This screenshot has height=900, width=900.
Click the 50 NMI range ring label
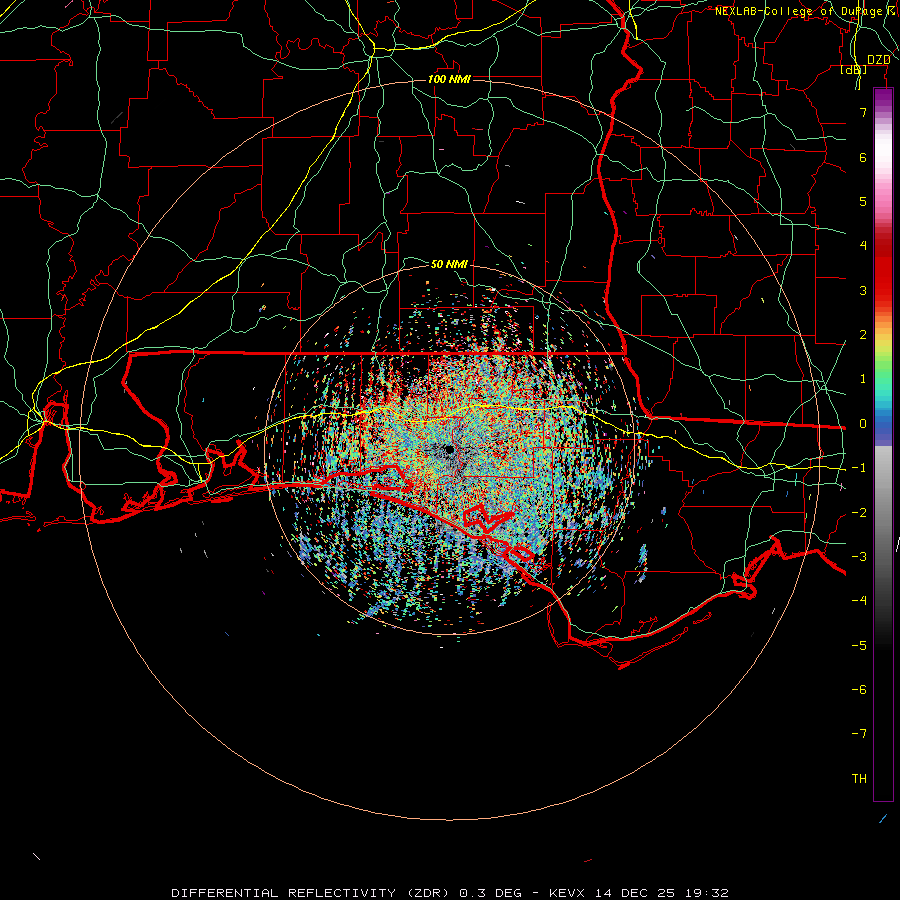tap(449, 264)
